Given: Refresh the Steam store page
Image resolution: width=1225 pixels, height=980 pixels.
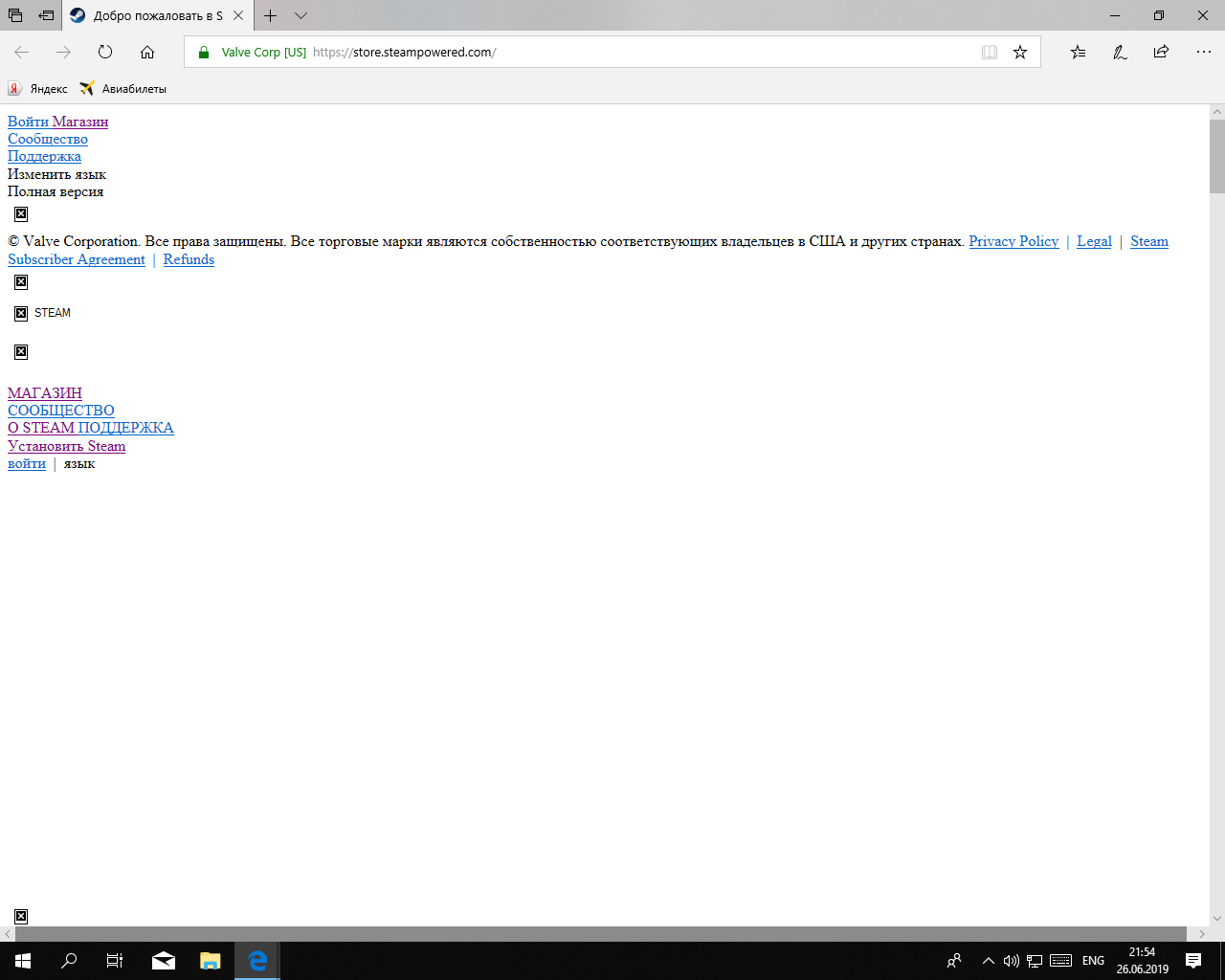Looking at the screenshot, I should point(105,52).
